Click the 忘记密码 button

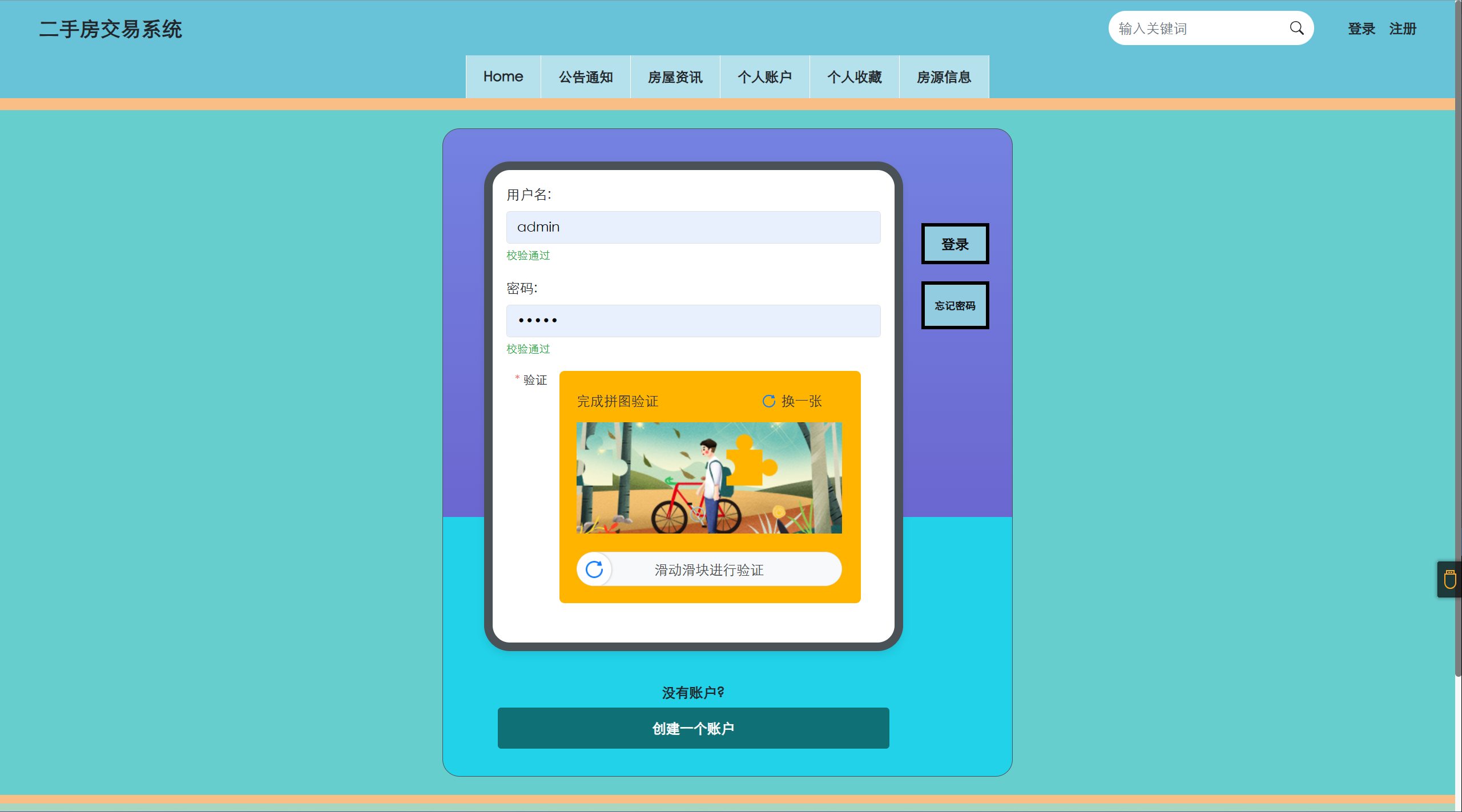955,305
